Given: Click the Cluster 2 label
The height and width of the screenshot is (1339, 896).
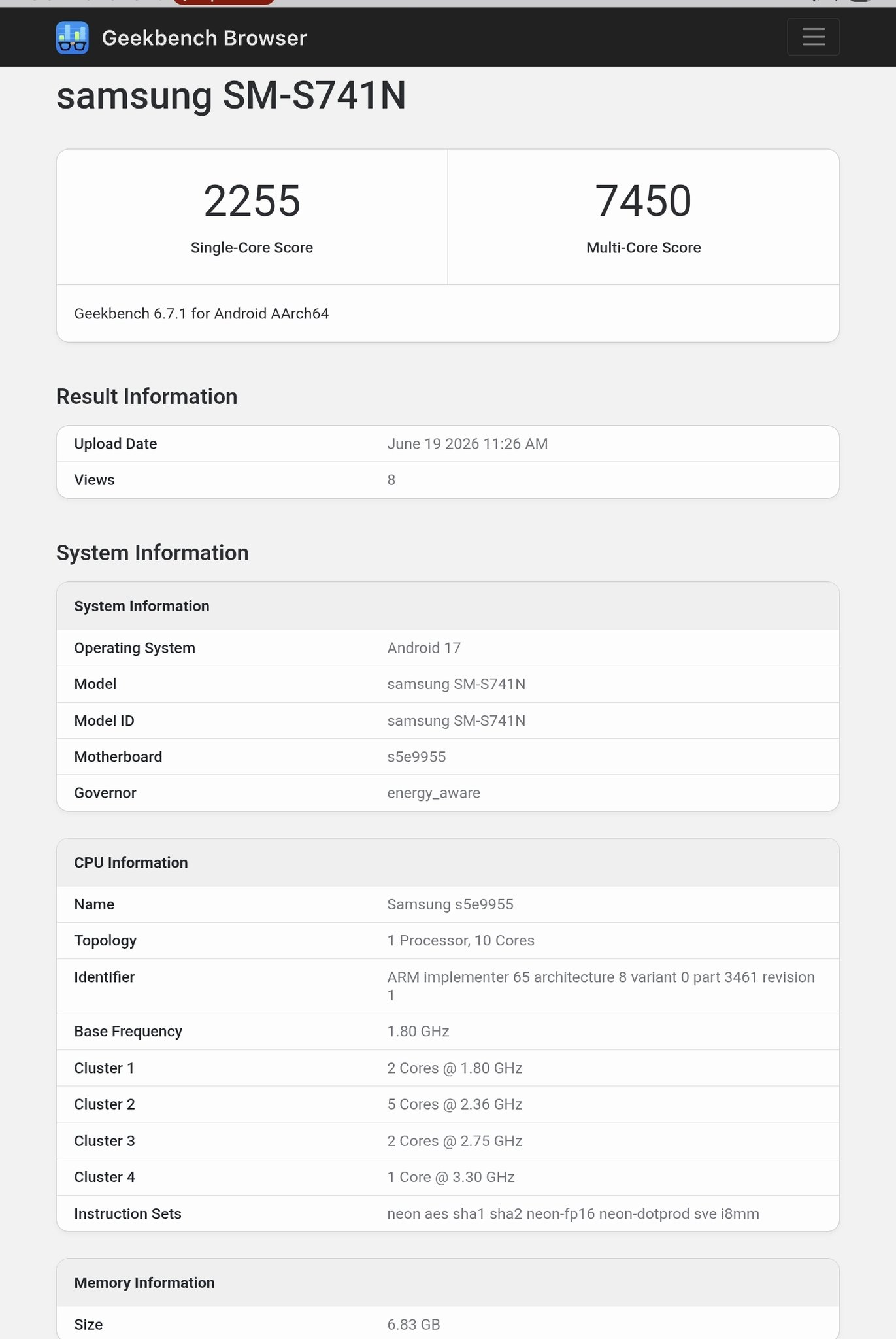Looking at the screenshot, I should coord(105,1104).
